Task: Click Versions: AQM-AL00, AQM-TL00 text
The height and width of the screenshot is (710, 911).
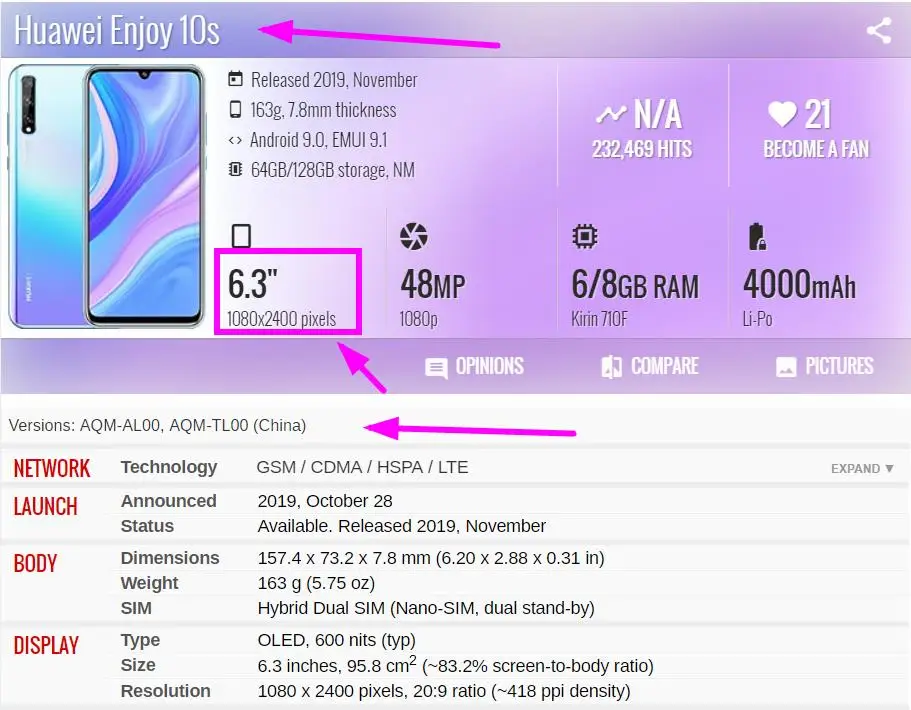Action: click(x=157, y=425)
